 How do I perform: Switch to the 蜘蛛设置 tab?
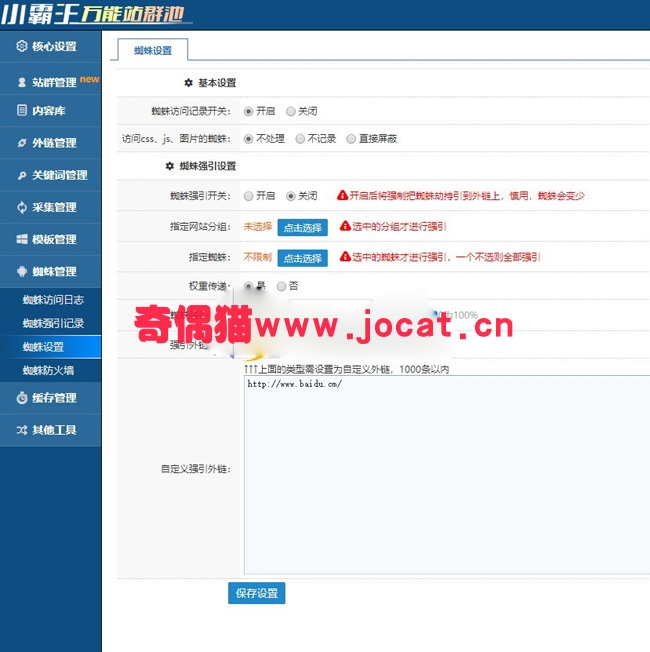[x=153, y=50]
